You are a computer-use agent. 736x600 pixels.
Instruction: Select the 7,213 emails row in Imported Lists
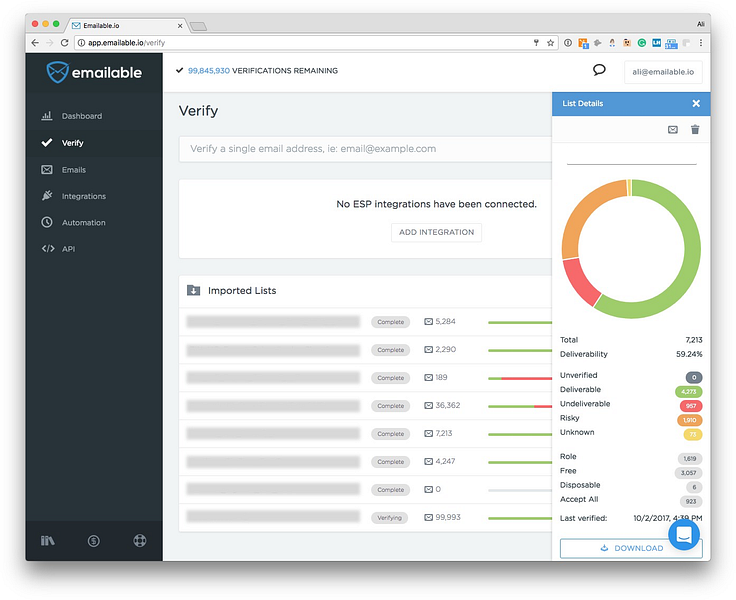point(365,433)
